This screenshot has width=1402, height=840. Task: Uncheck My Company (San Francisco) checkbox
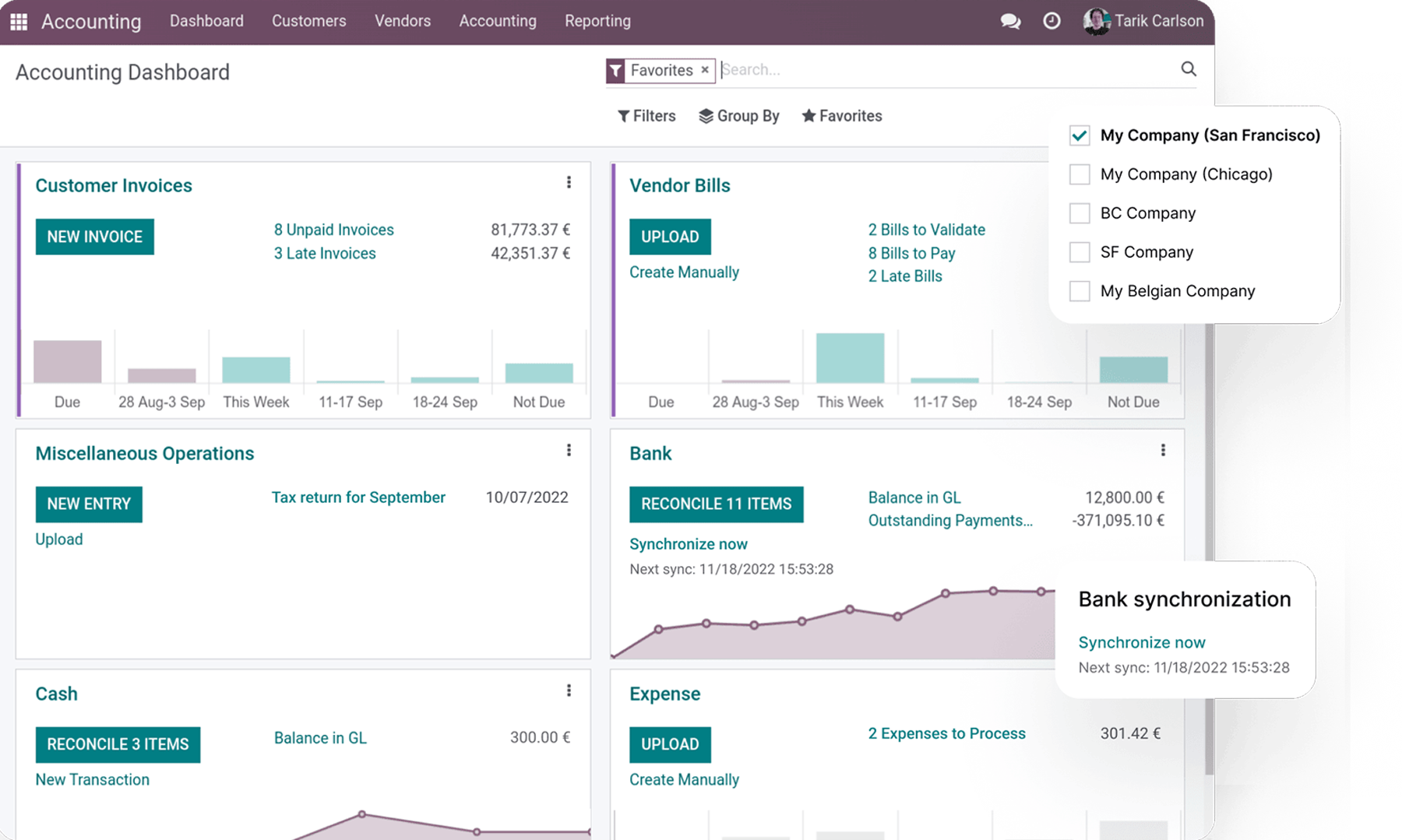[1080, 135]
